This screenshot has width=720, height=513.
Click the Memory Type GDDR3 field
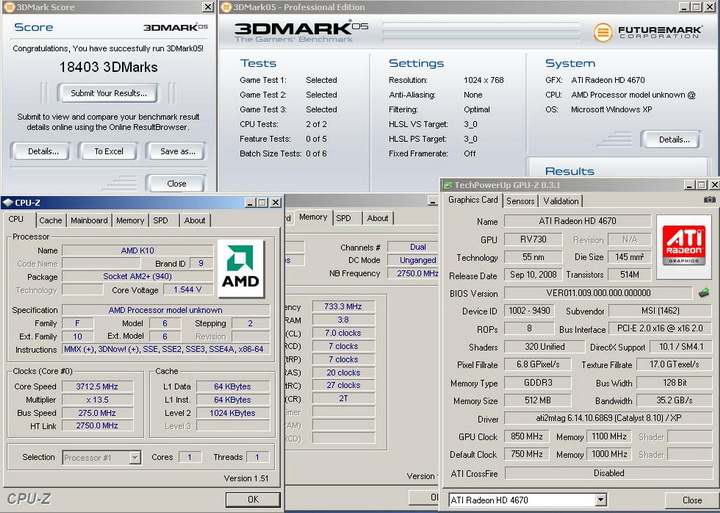tap(538, 383)
